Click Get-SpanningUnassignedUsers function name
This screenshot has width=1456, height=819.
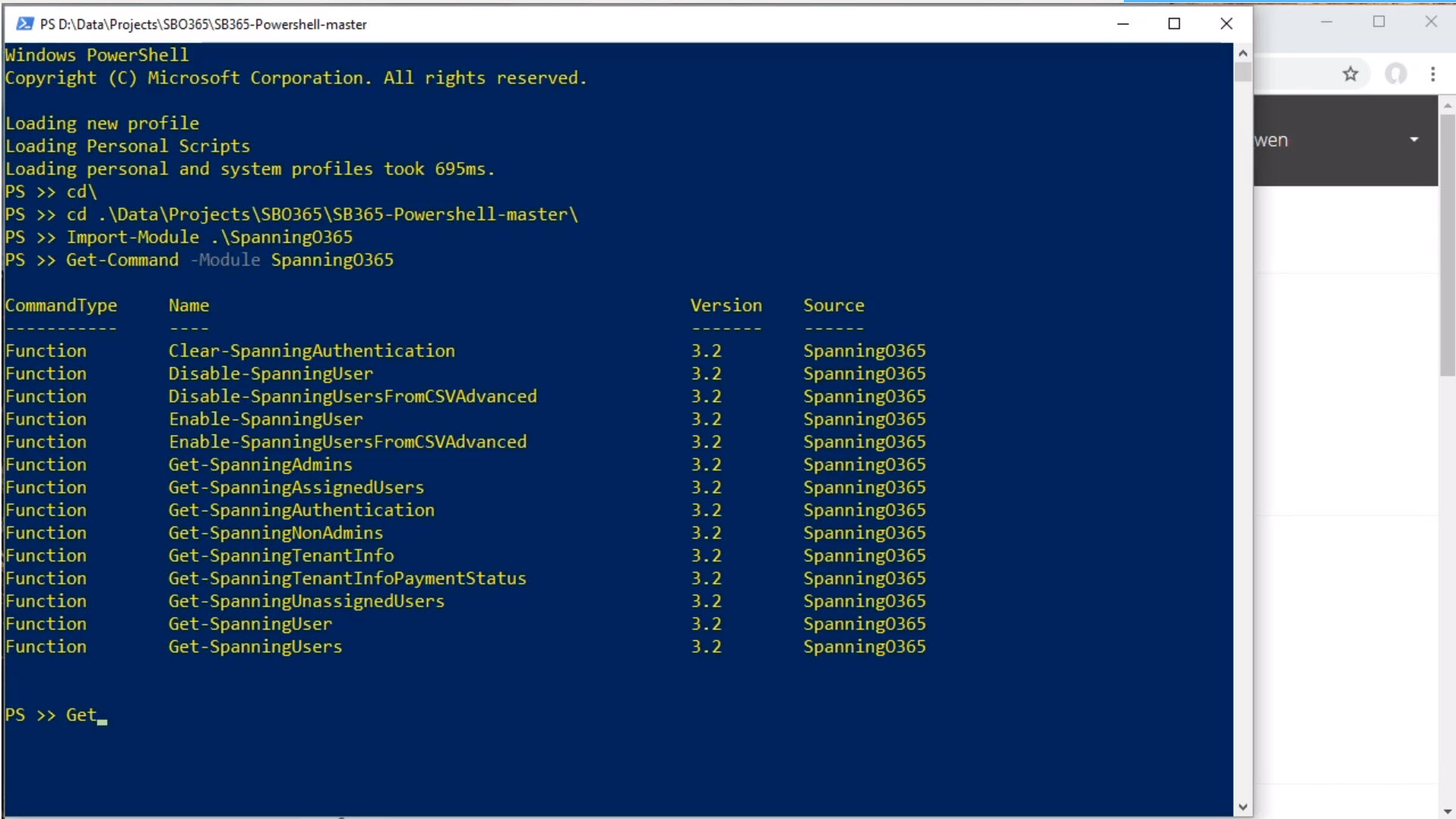click(306, 601)
